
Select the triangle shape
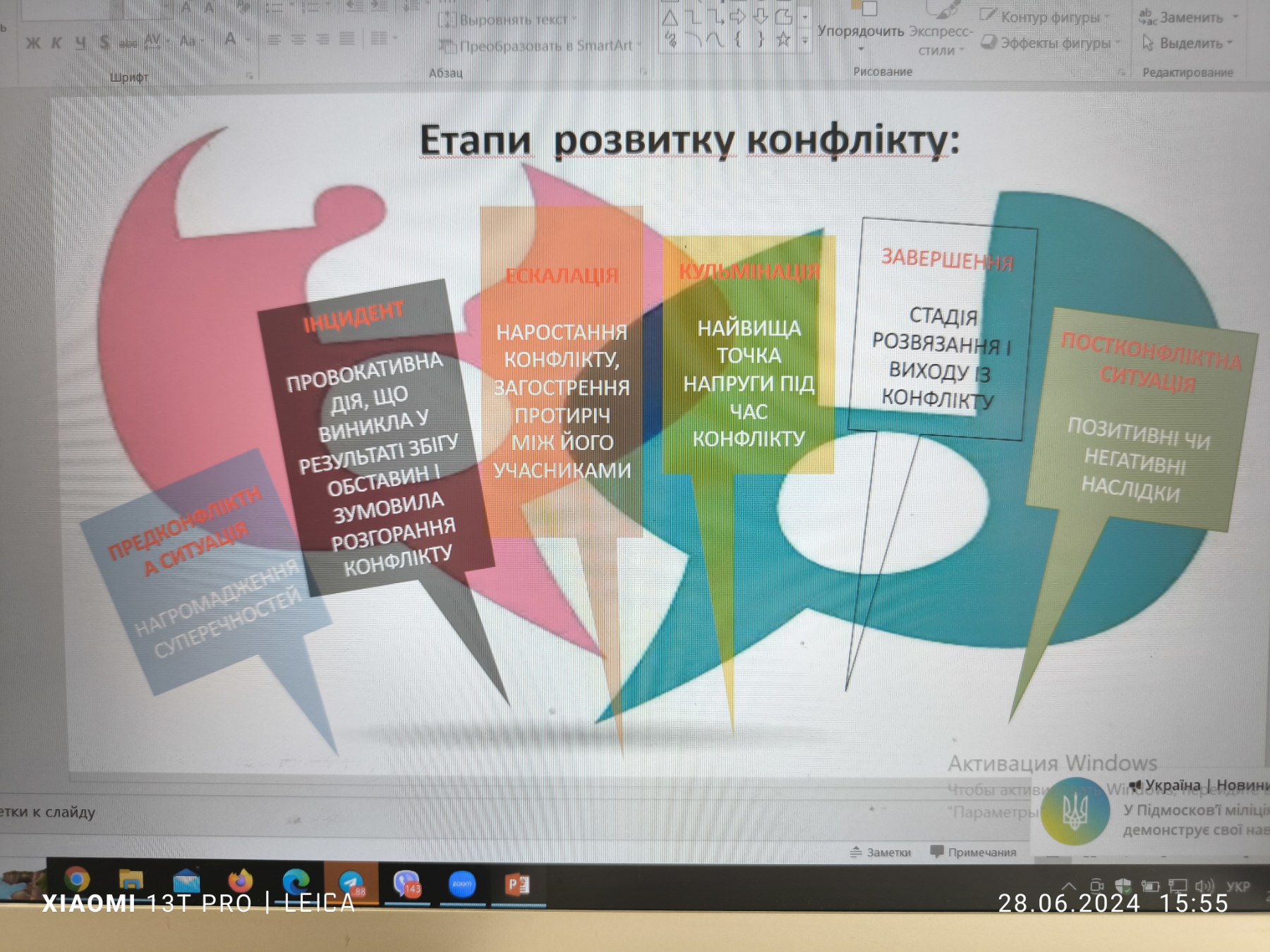(x=670, y=18)
